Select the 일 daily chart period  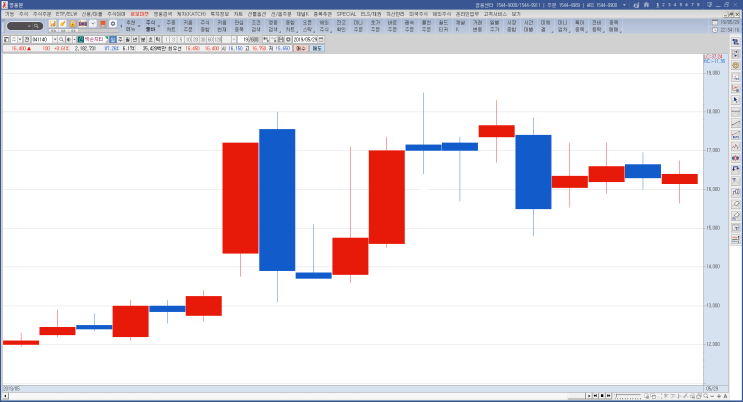[x=113, y=39]
